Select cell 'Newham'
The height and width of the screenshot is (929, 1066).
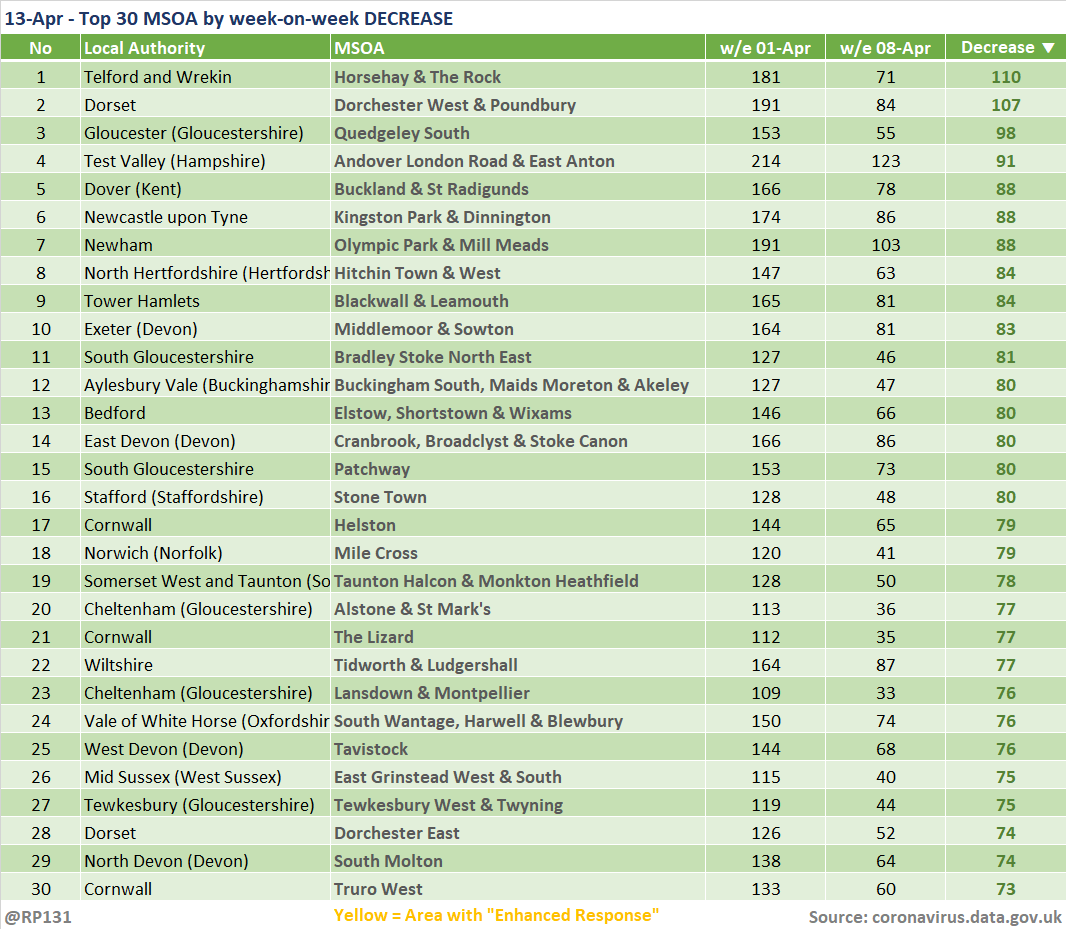(x=205, y=245)
